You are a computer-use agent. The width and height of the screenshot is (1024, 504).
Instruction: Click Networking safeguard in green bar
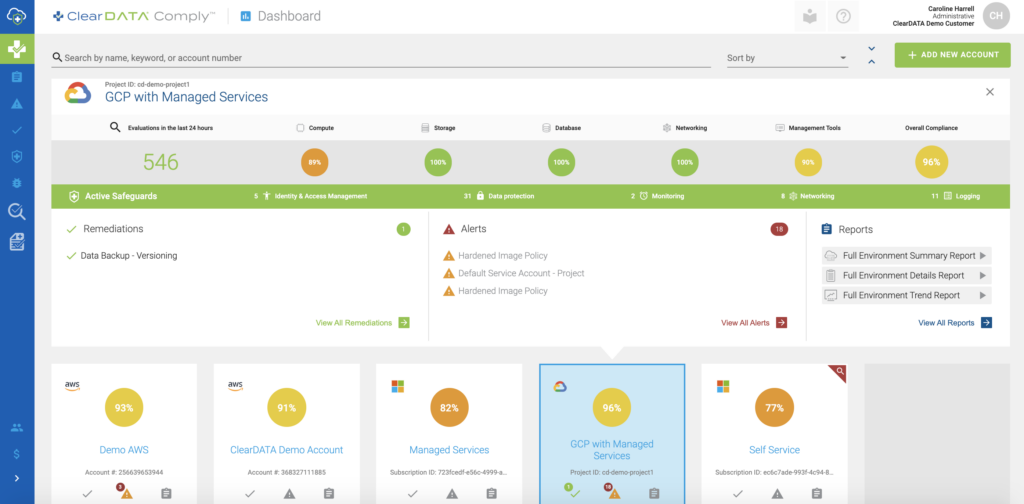pos(808,196)
